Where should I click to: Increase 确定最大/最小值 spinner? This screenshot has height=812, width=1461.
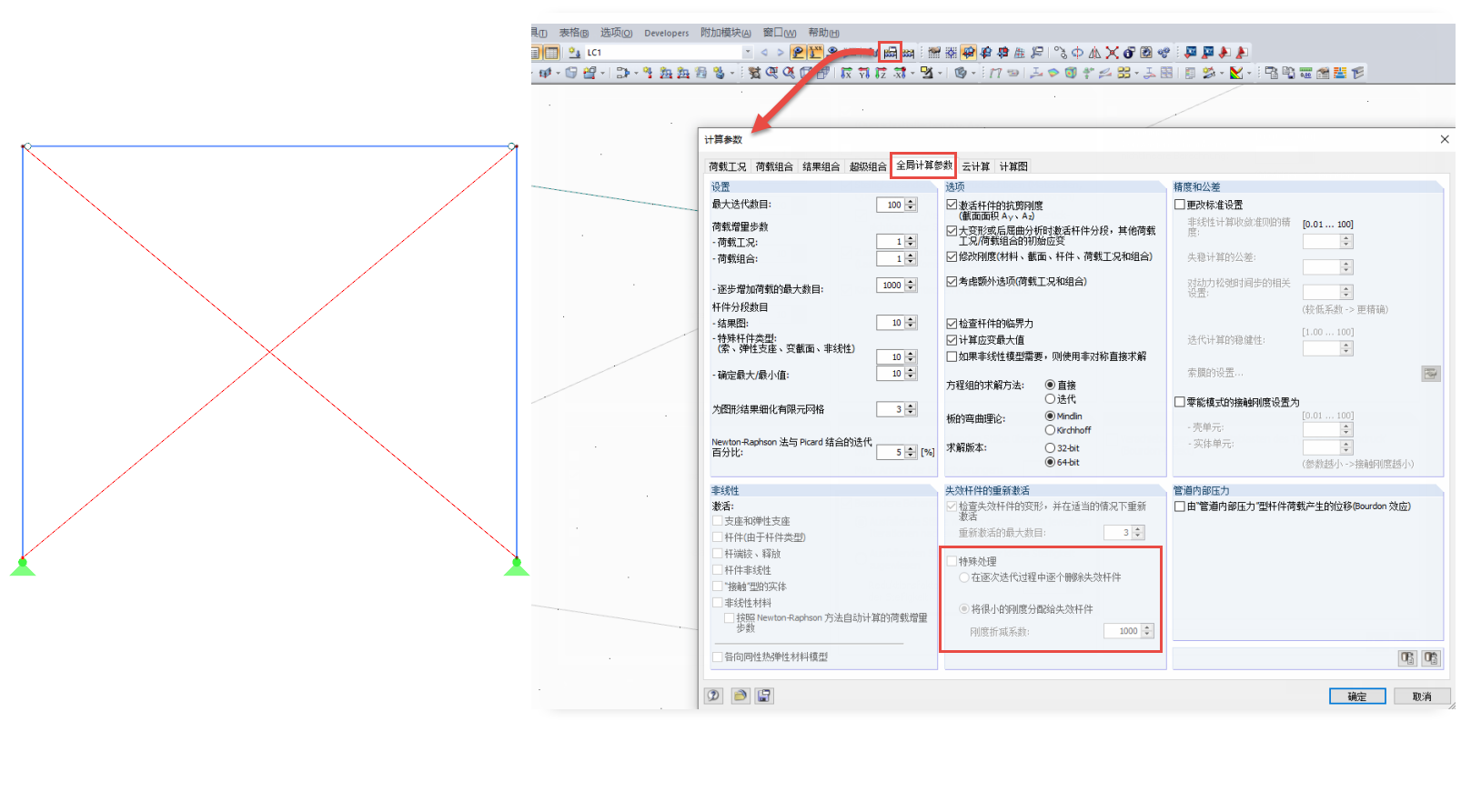(x=911, y=370)
